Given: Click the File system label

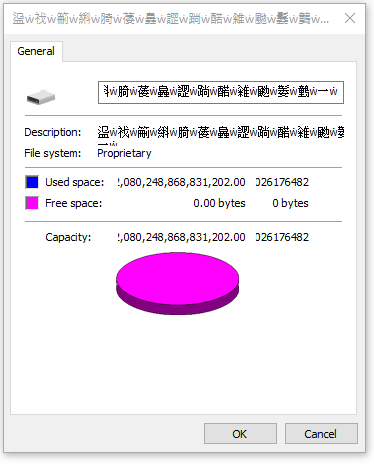Looking at the screenshot, I should (x=53, y=153).
